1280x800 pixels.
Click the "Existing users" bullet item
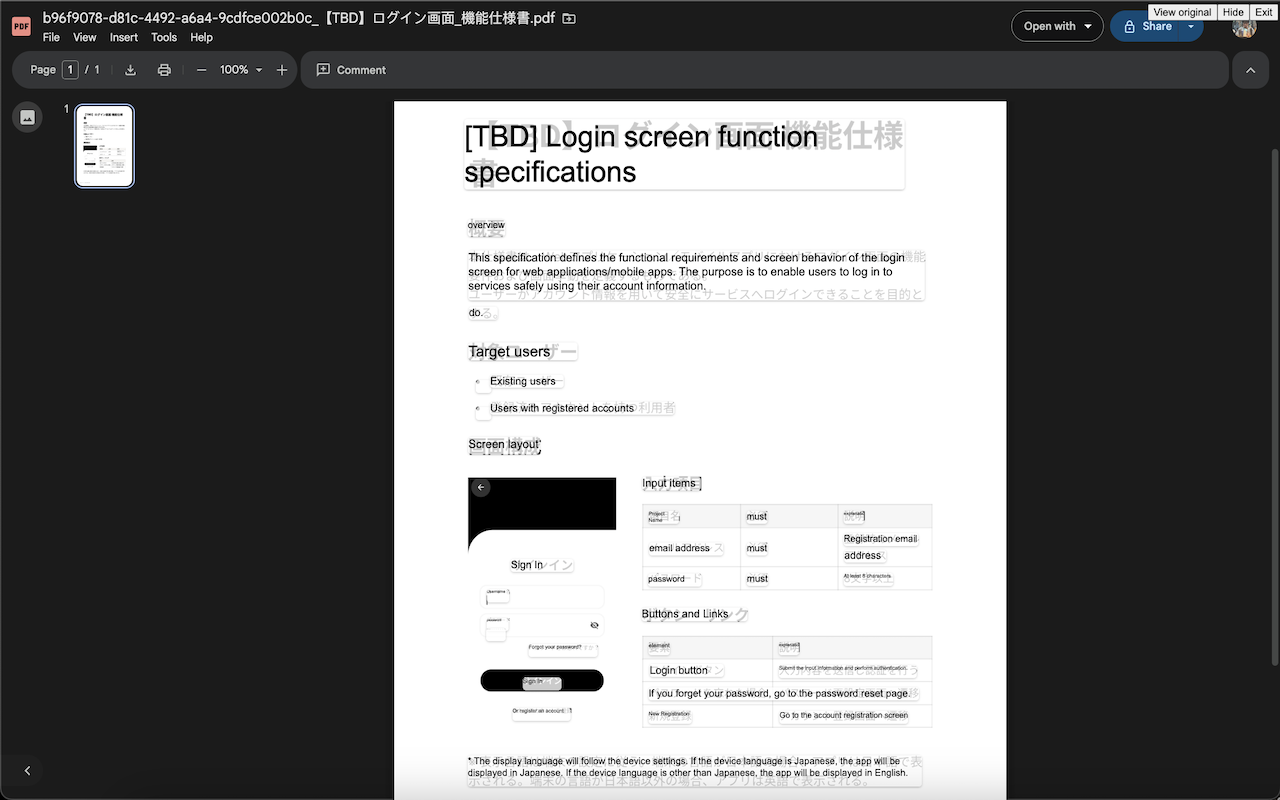click(x=522, y=381)
